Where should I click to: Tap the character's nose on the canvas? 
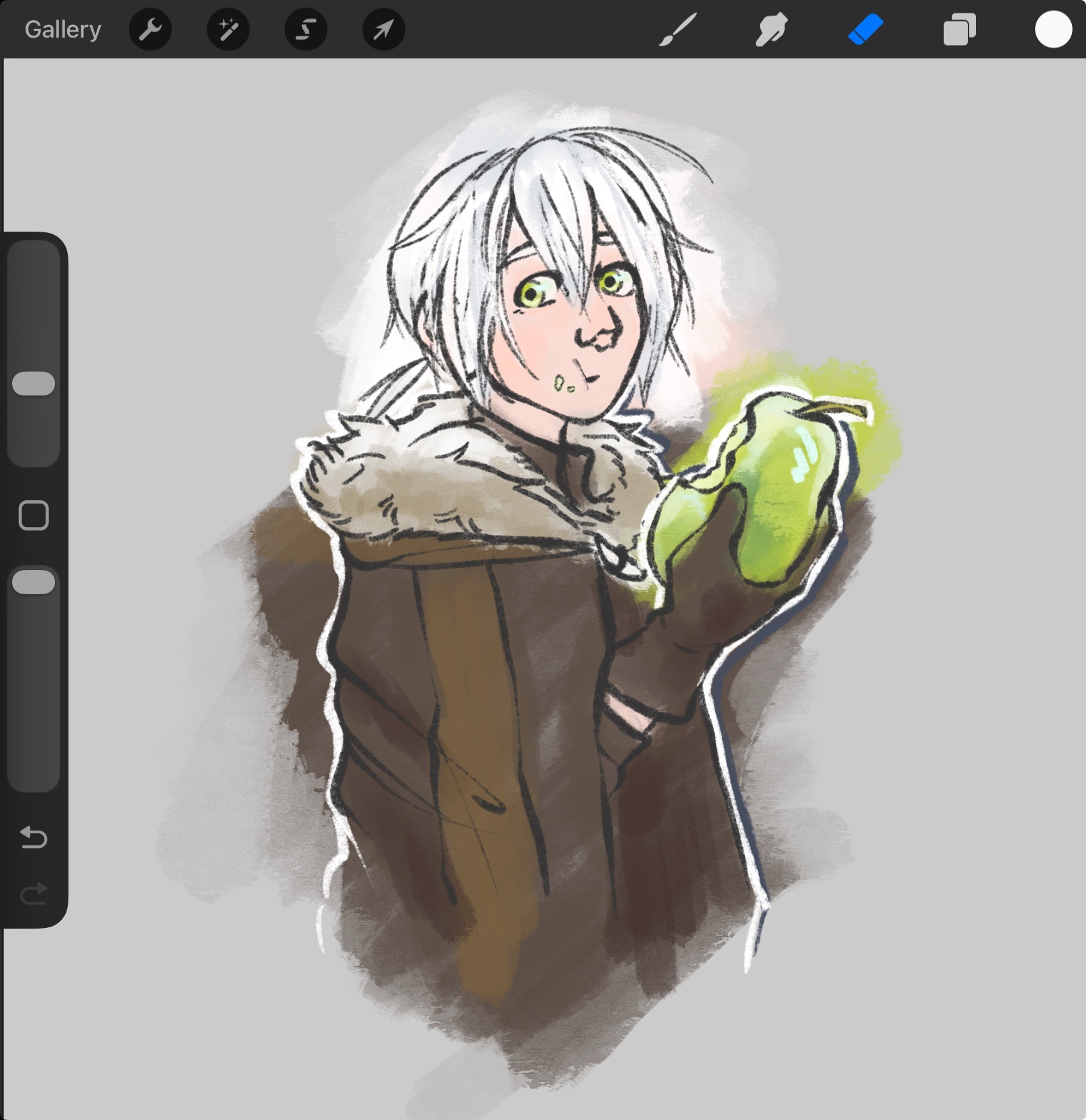point(594,332)
